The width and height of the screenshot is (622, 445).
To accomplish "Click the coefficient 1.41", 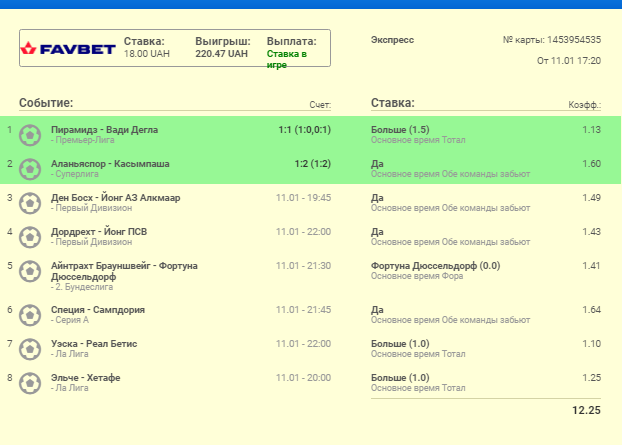I will tap(591, 266).
